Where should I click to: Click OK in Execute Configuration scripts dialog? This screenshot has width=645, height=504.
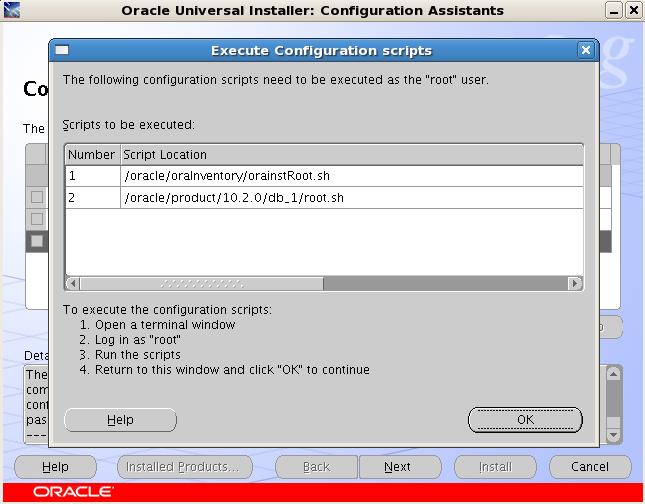tap(525, 420)
